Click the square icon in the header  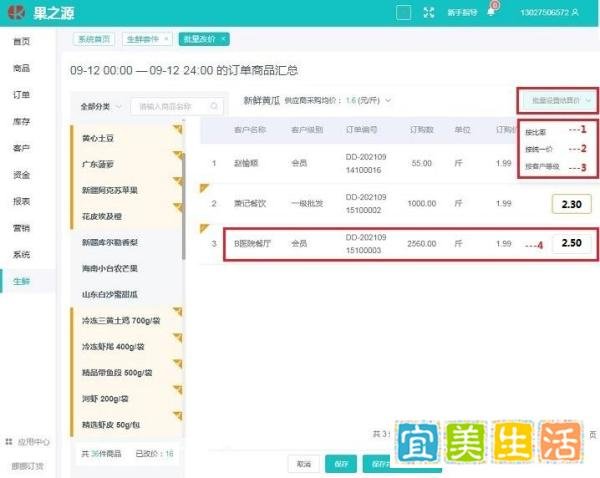point(403,13)
